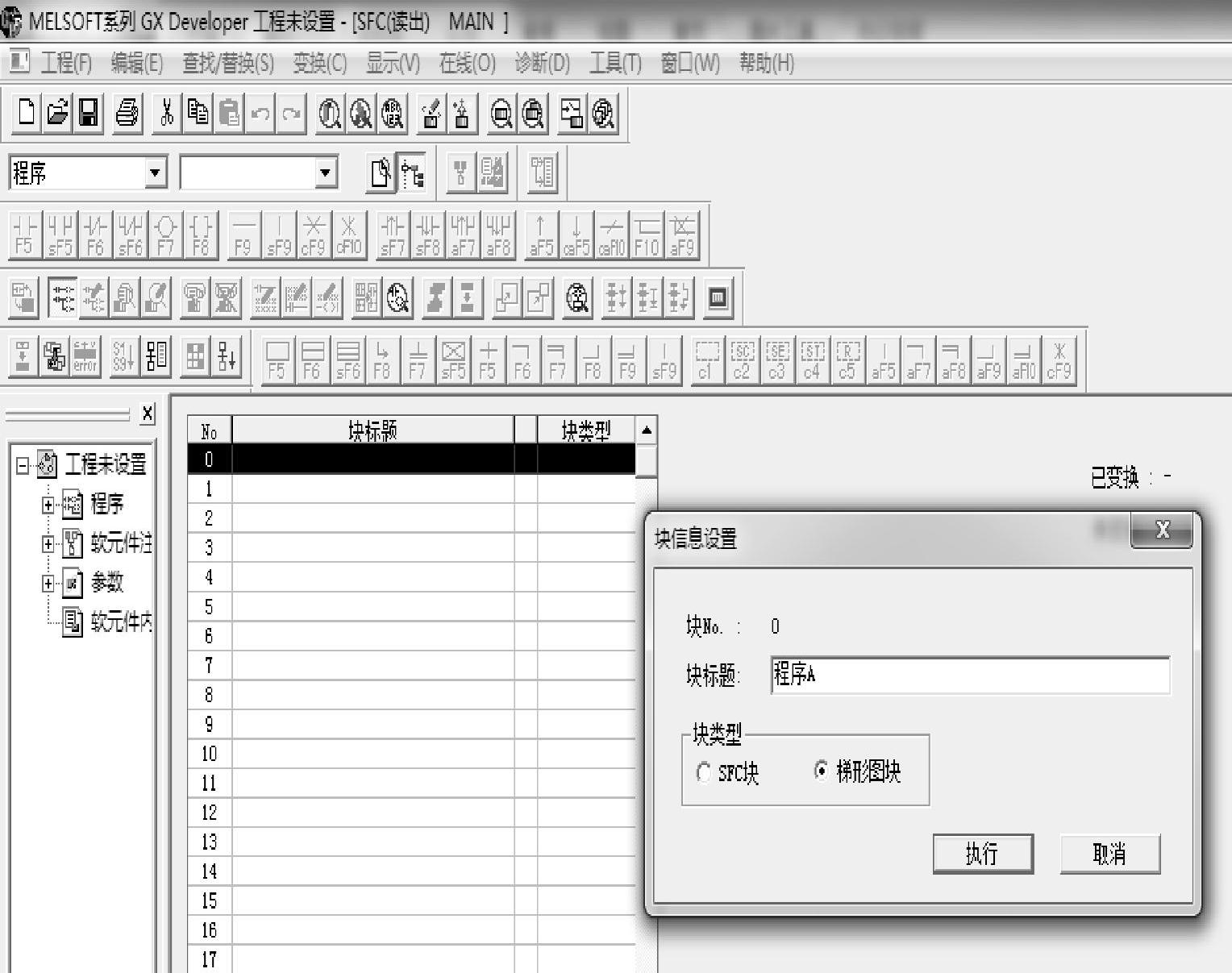Click the block list scroll-up arrow
The width and height of the screenshot is (1232, 973).
[647, 430]
